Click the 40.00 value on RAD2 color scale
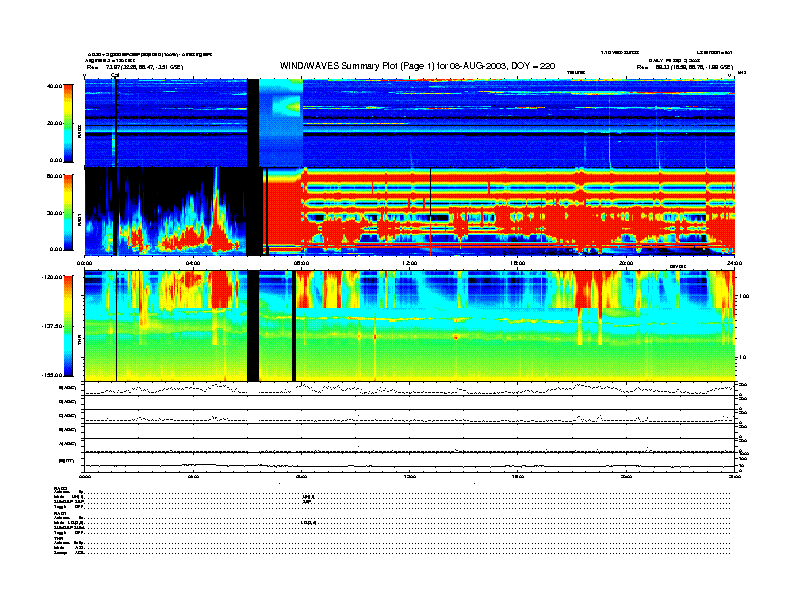Screen dimensions: 792x612 54,86
